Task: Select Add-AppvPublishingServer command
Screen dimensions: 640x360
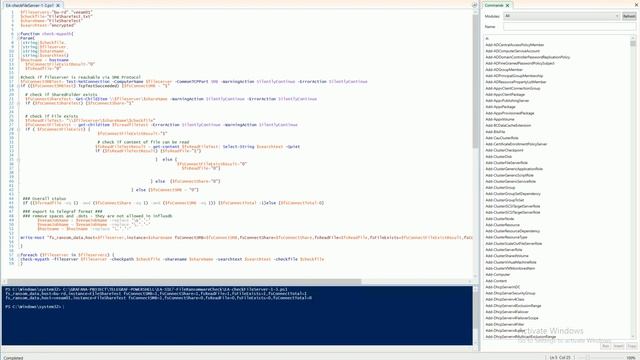Action: (x=507, y=100)
